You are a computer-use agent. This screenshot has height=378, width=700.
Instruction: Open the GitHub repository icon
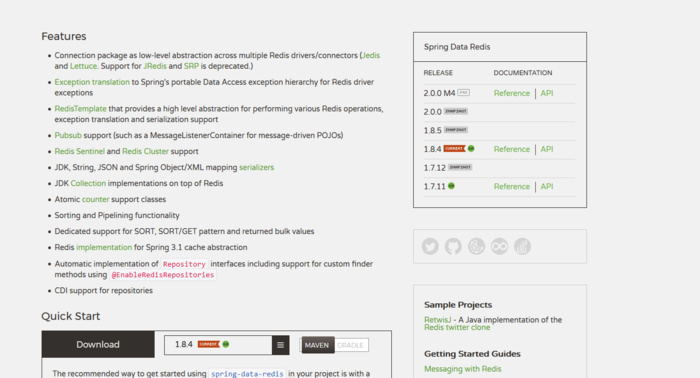[453, 246]
